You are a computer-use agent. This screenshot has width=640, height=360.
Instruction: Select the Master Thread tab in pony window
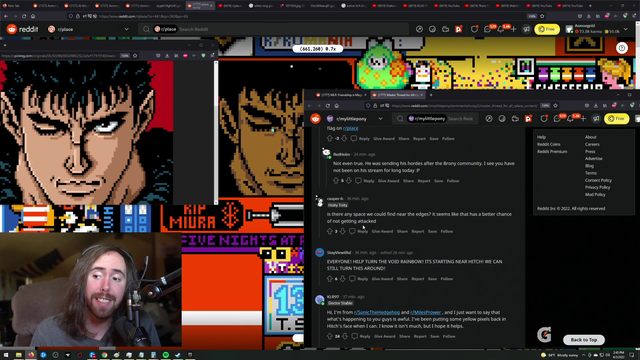point(397,95)
